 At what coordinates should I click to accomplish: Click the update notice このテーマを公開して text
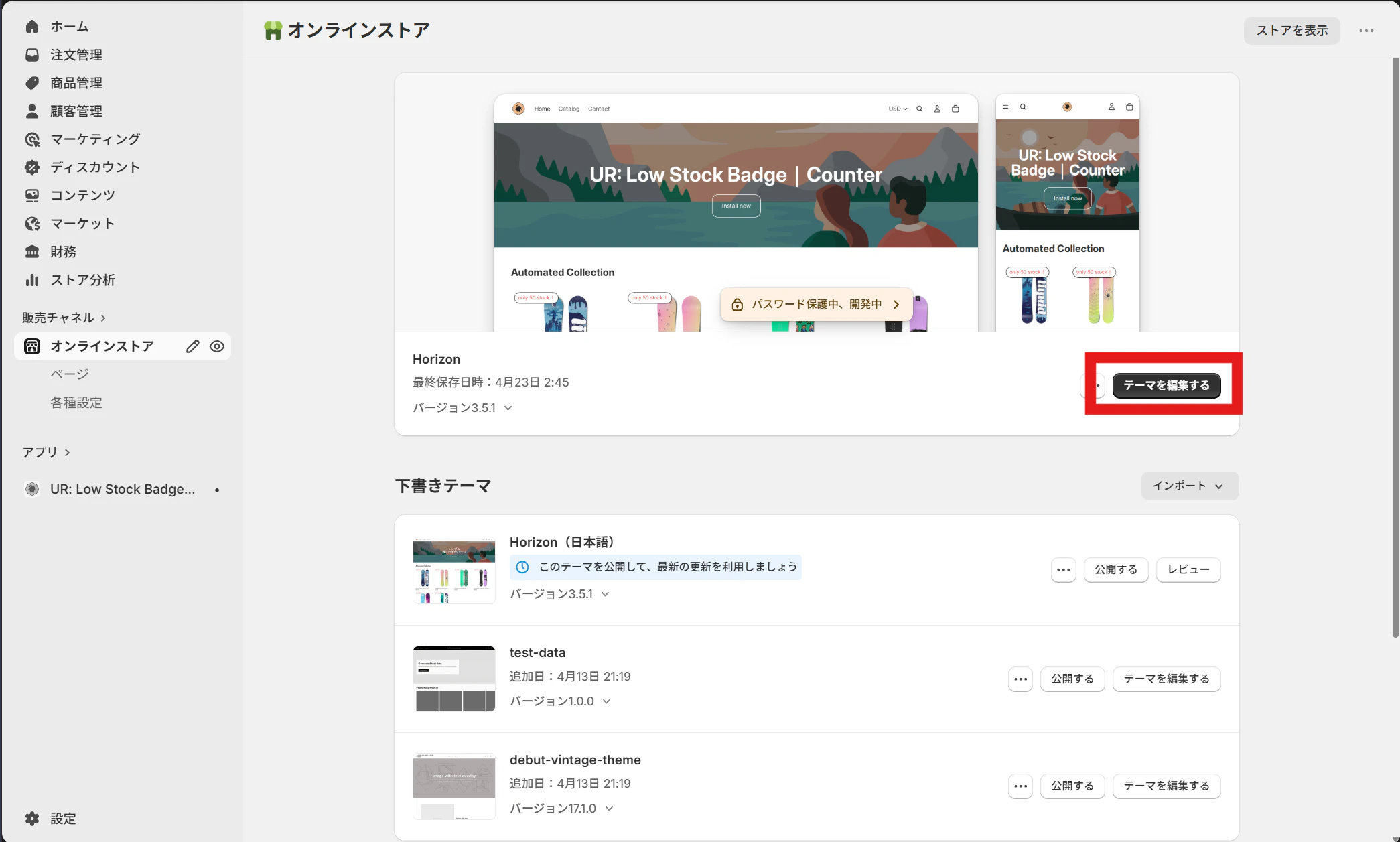pyautogui.click(x=668, y=567)
